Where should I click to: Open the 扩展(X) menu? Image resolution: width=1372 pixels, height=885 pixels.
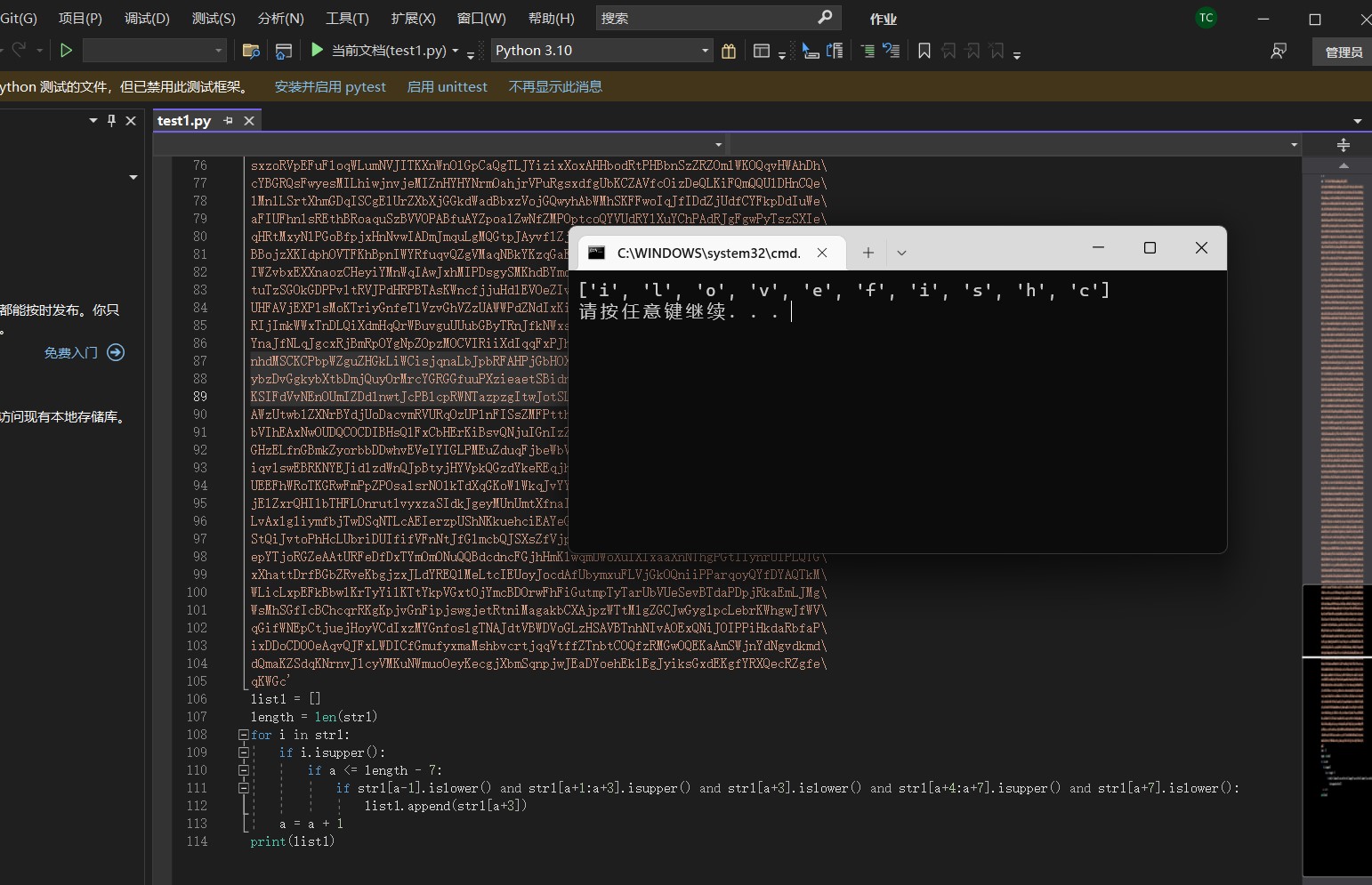coord(413,18)
